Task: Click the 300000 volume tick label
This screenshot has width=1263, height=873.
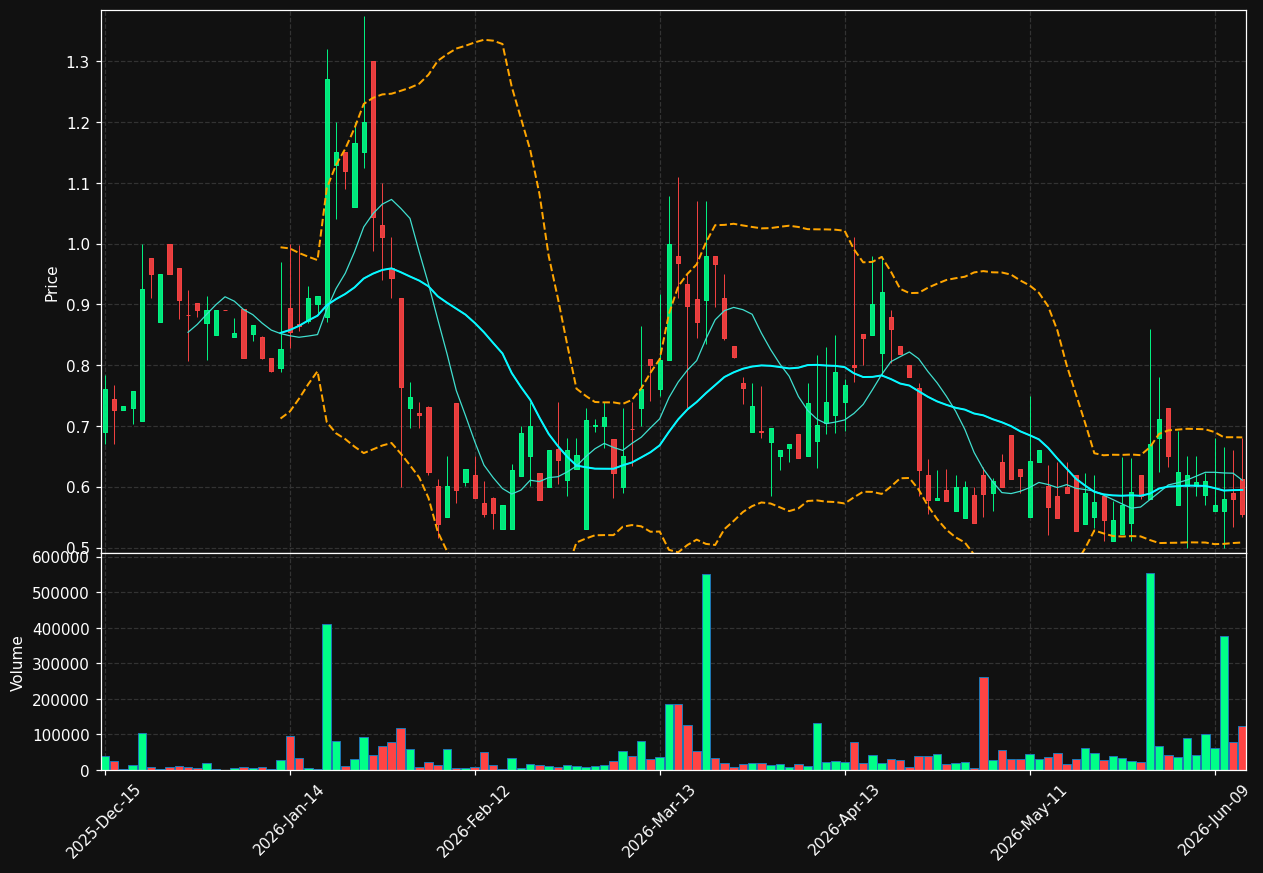Action: [x=62, y=664]
